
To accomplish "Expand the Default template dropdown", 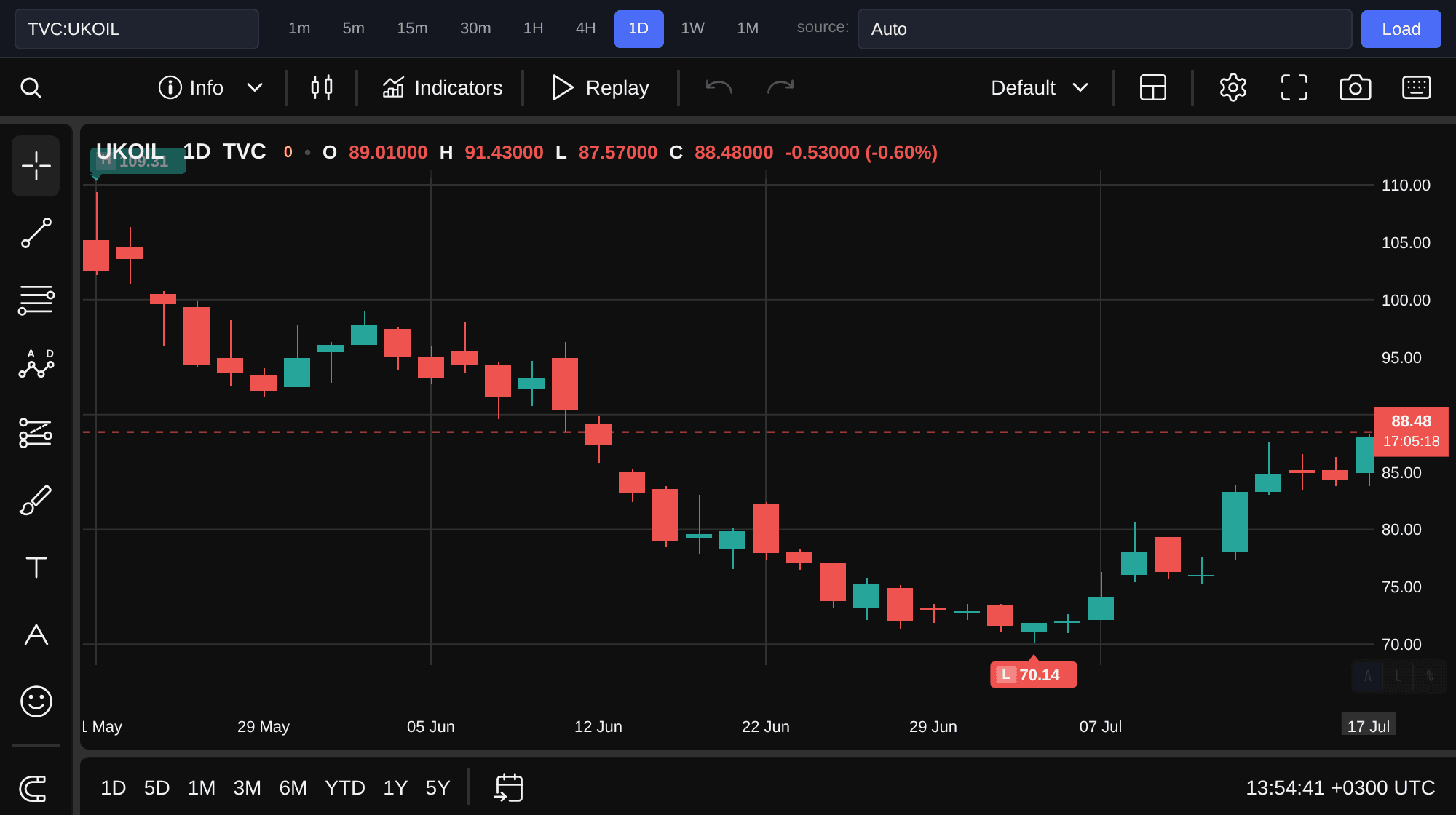I will coord(1040,88).
